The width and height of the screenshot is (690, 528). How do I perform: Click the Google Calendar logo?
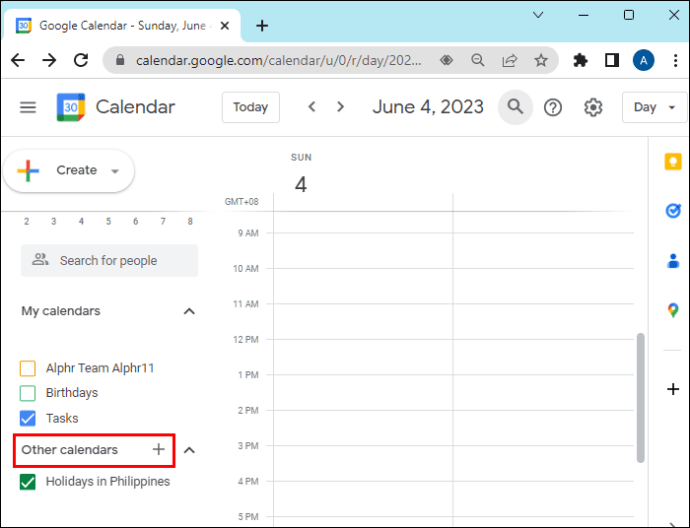[70, 107]
